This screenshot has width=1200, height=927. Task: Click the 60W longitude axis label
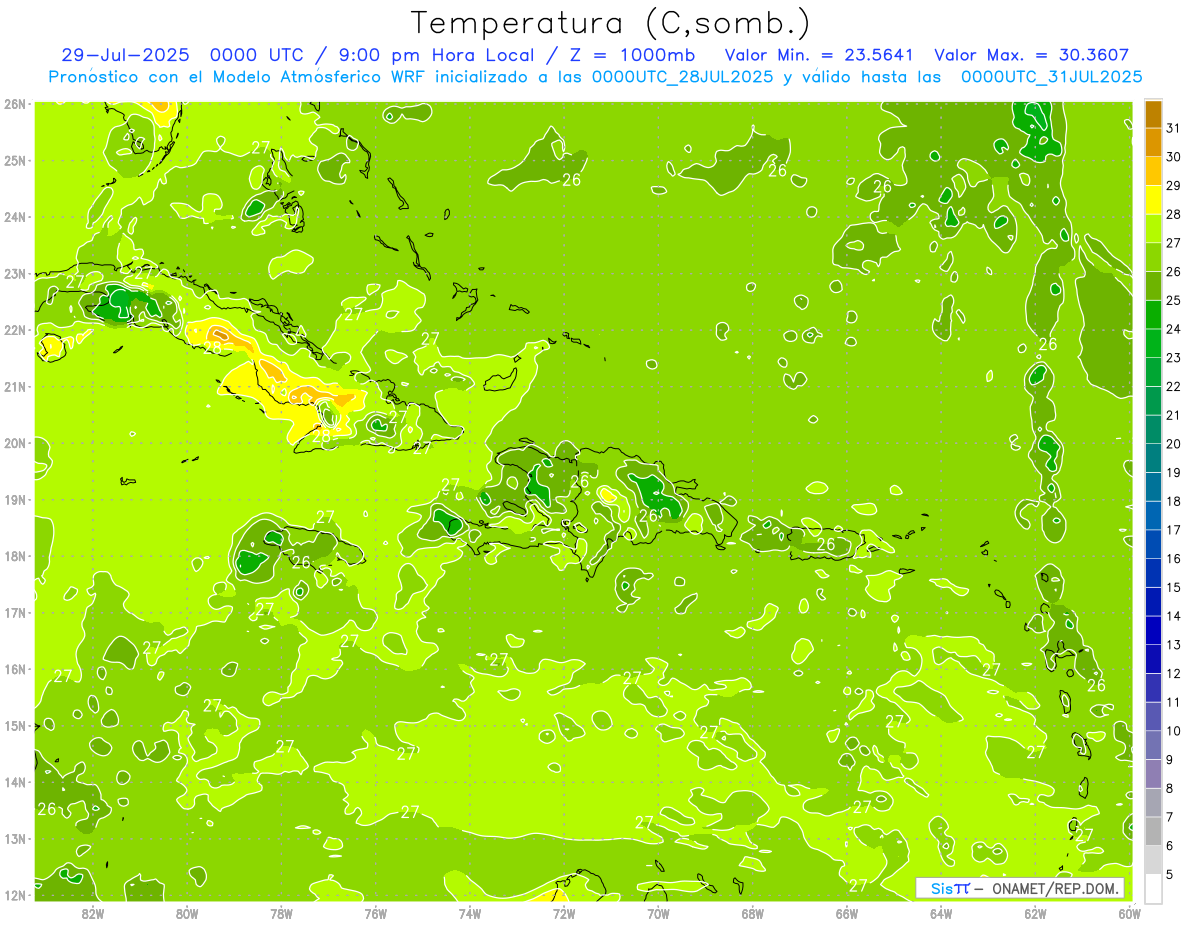point(1130,913)
